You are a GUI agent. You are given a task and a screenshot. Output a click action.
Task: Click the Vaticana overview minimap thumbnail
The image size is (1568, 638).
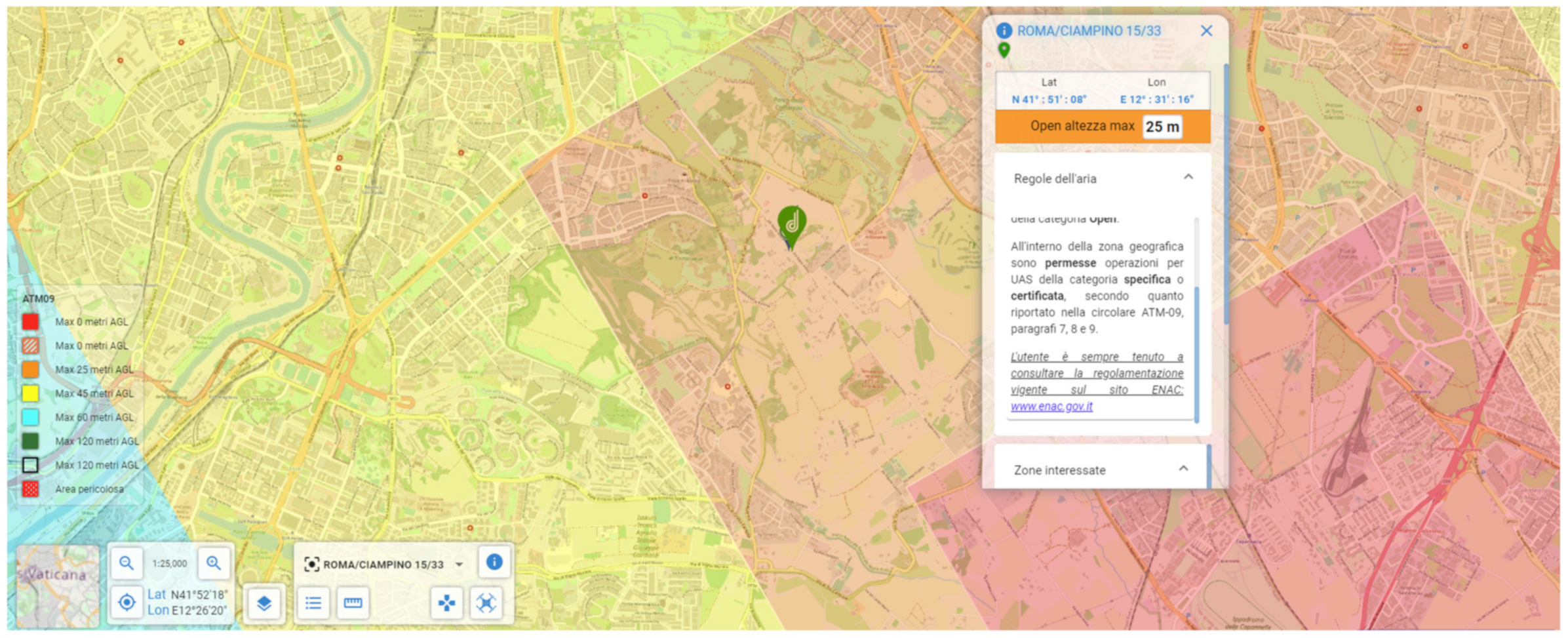[x=58, y=586]
